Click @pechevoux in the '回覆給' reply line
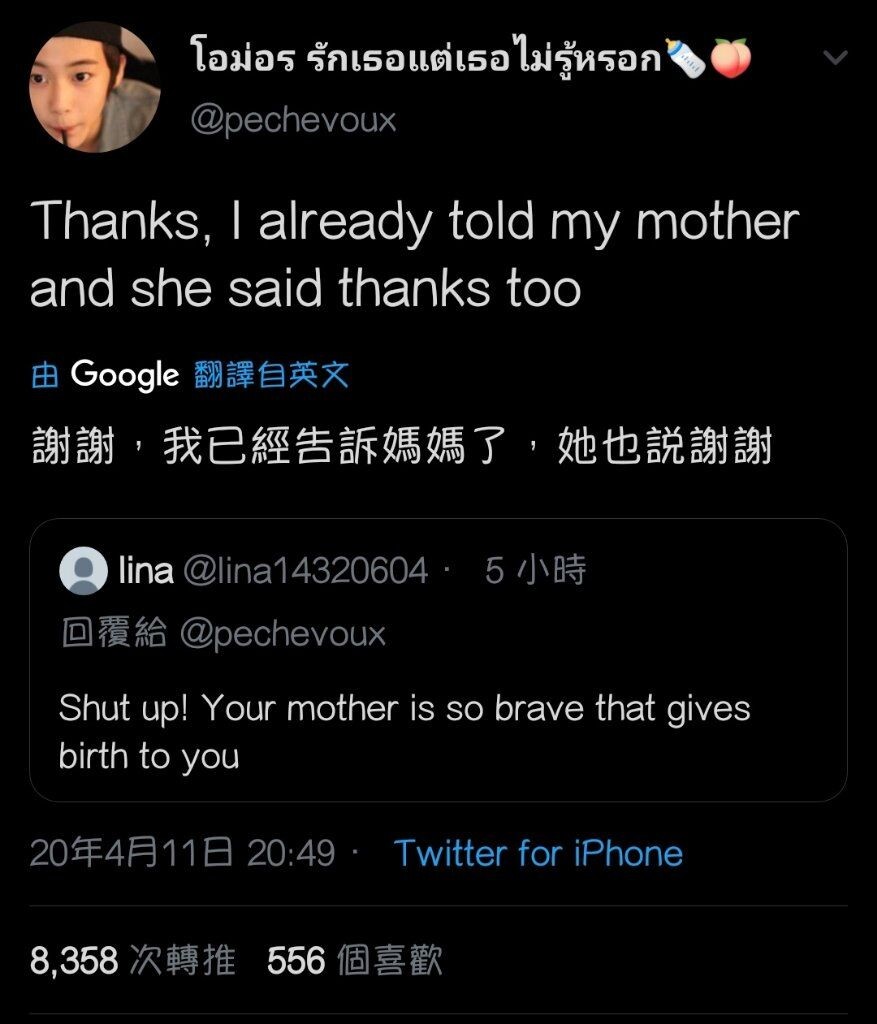This screenshot has height=1024, width=877. (281, 634)
